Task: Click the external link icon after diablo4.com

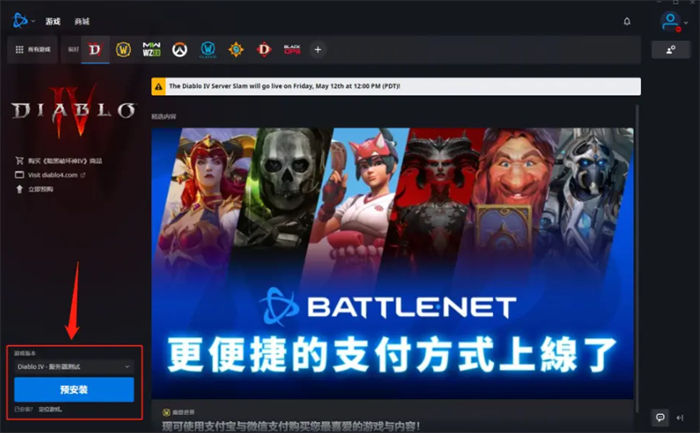Action: [83, 175]
